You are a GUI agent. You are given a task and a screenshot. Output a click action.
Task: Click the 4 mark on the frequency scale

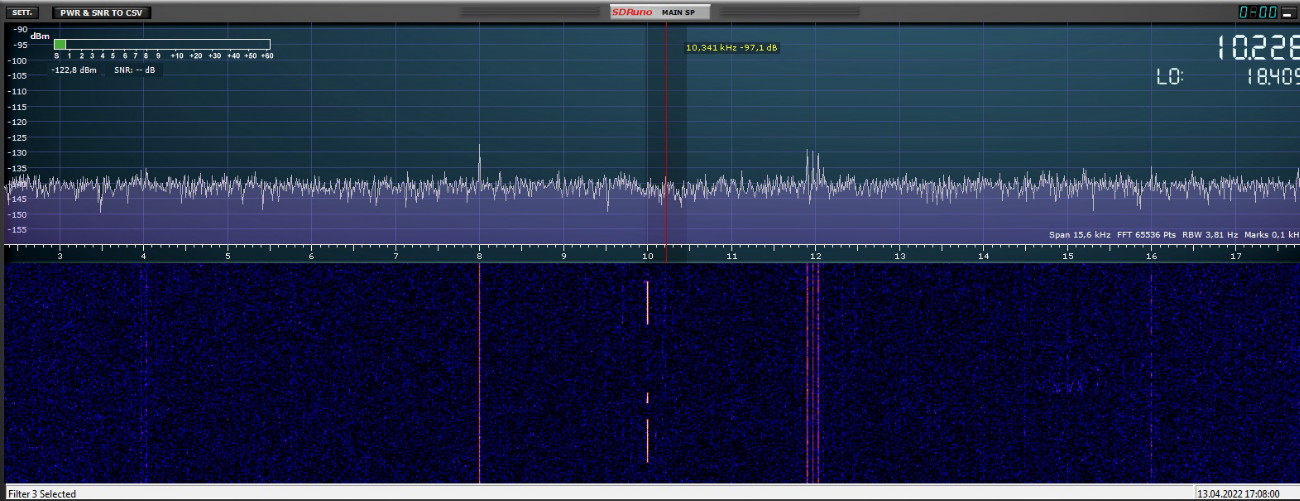point(143,256)
